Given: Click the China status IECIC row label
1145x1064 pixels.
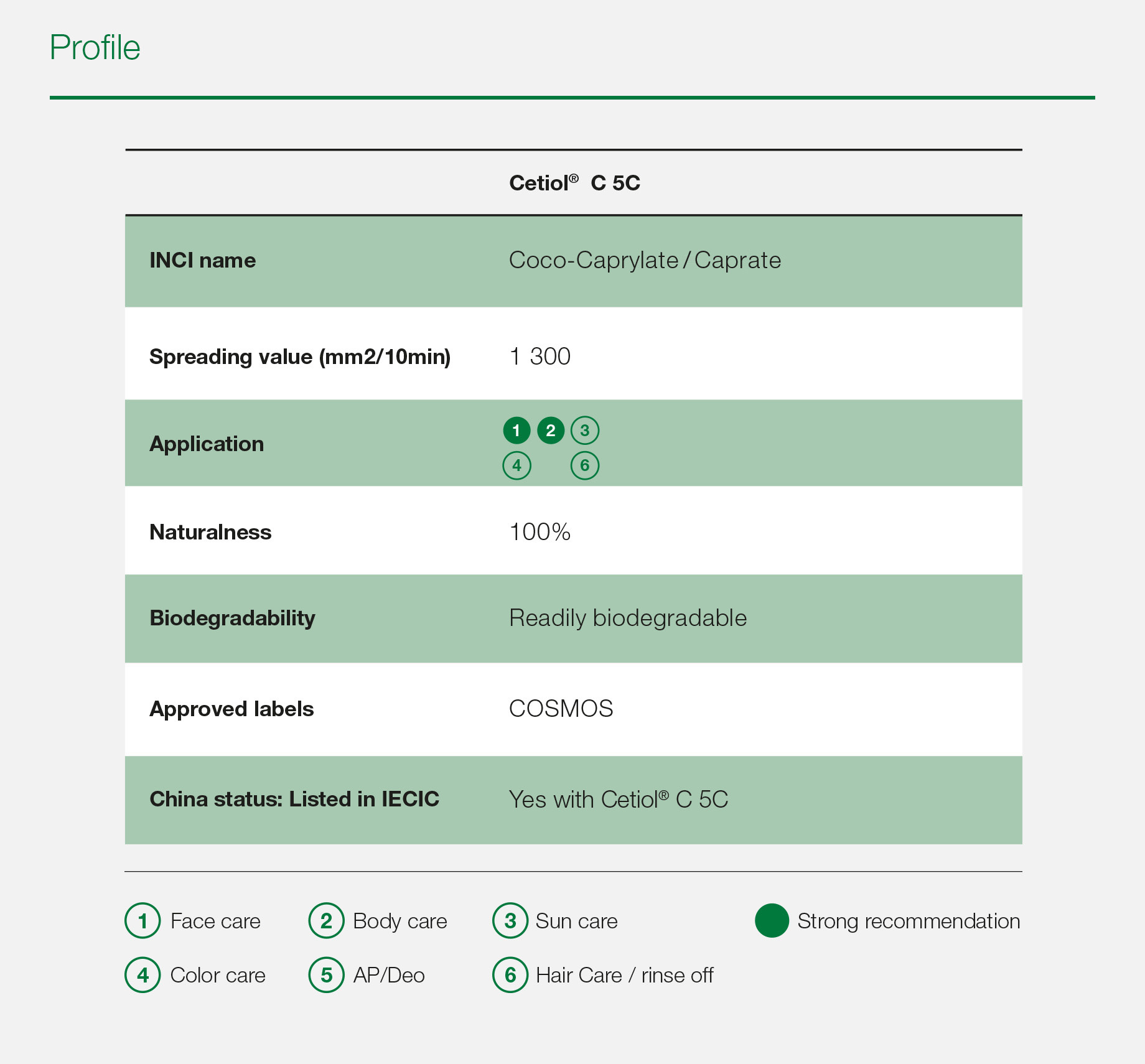Looking at the screenshot, I should tap(294, 799).
